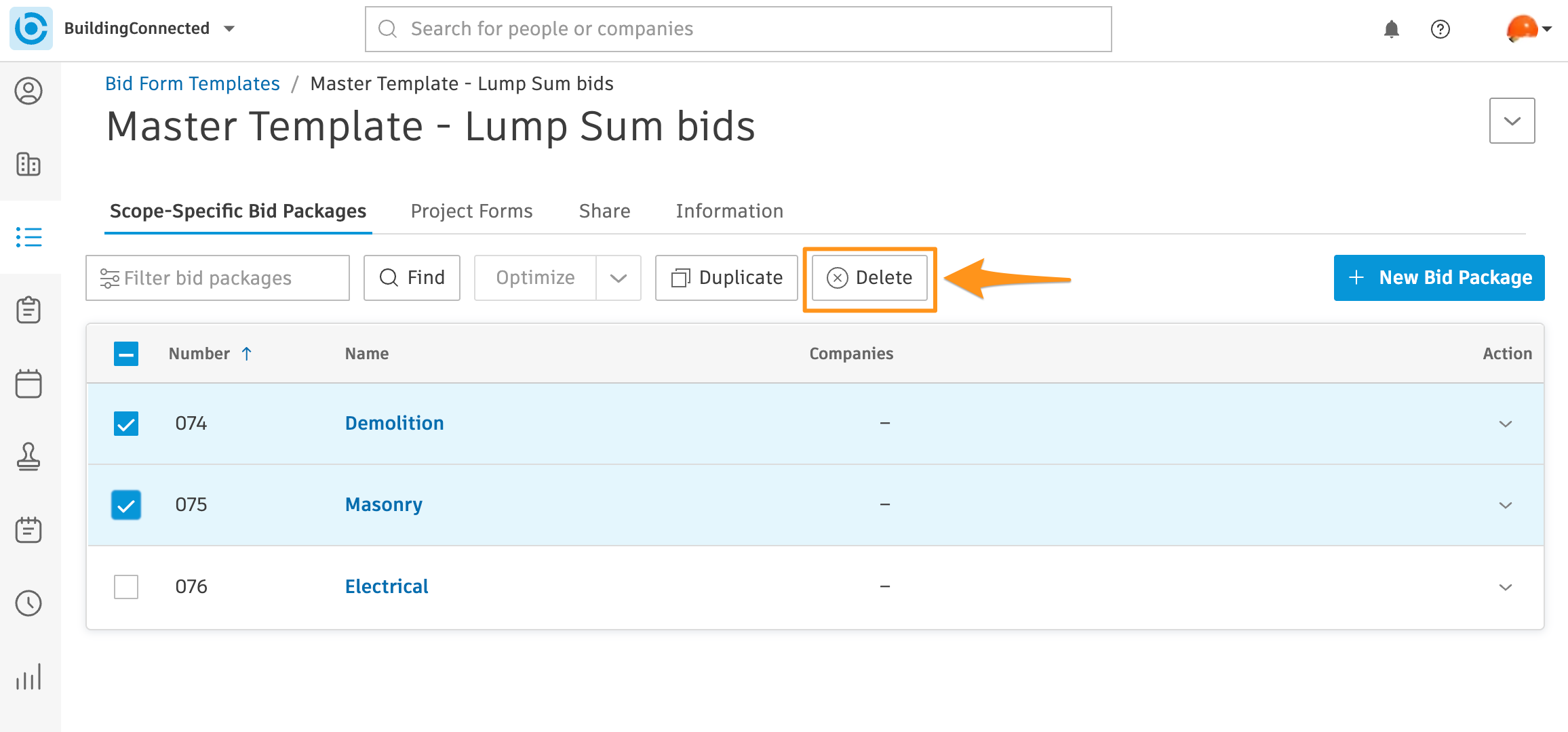Image resolution: width=1568 pixels, height=732 pixels.
Task: Open the list view icon in sidebar
Action: pyautogui.click(x=29, y=237)
